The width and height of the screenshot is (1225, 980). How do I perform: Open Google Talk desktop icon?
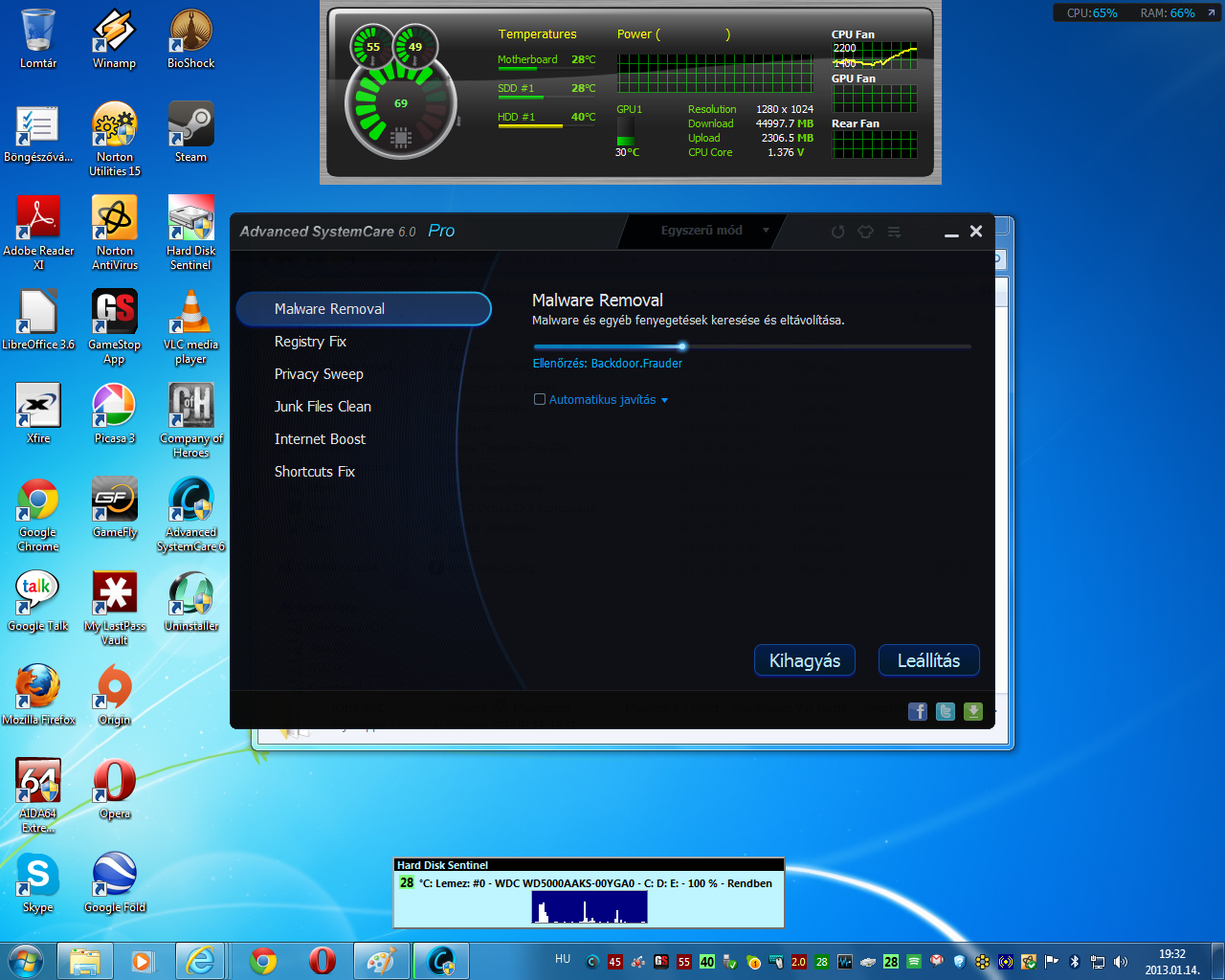38,602
